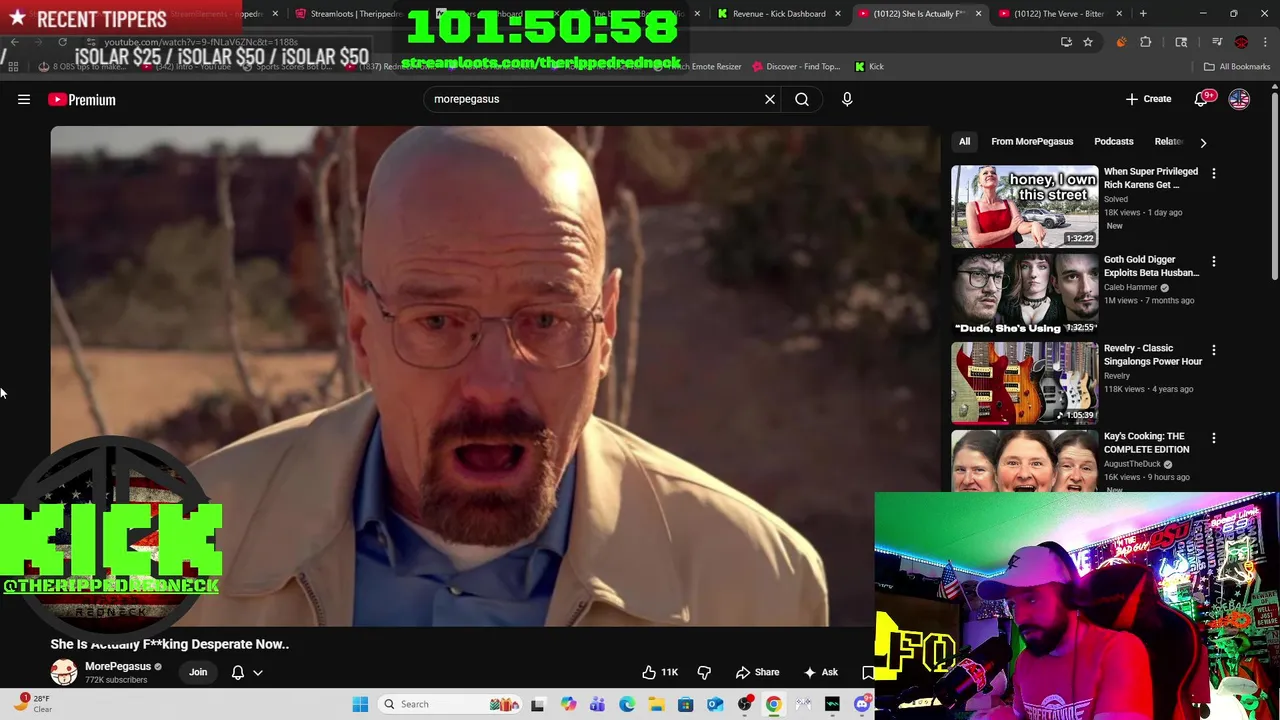Screen dimensions: 1280x720
Task: Close the Revenue - Kick Dashboard tab
Action: (x=837, y=14)
